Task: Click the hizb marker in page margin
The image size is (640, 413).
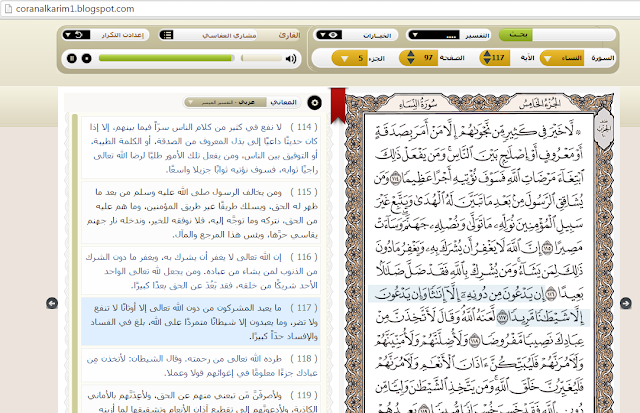Action: (x=604, y=128)
